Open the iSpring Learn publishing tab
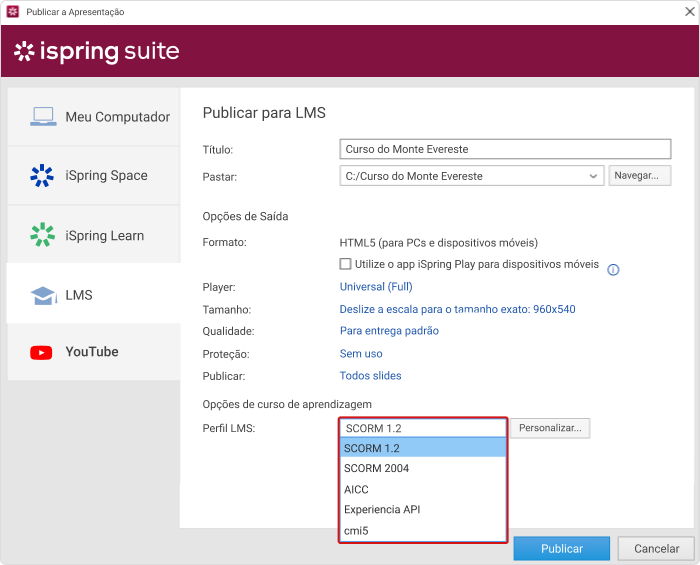700x565 pixels. click(94, 235)
